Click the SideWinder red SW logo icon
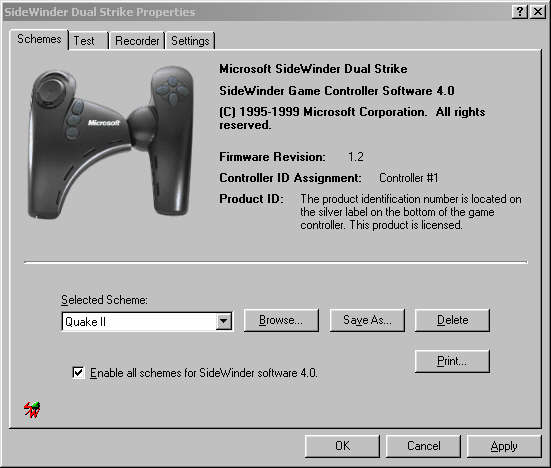This screenshot has height=468, width=551. coord(32,410)
